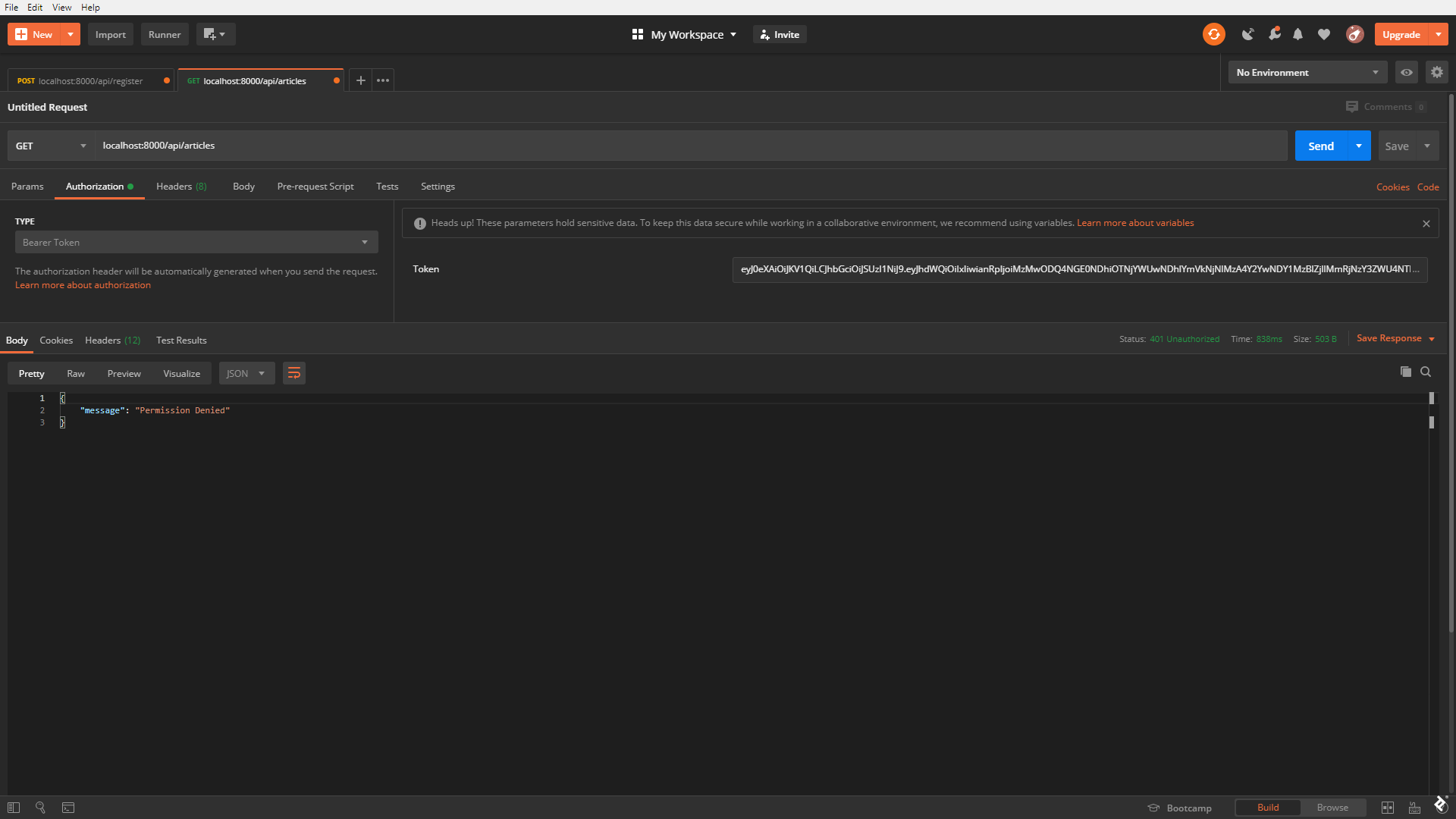The height and width of the screenshot is (819, 1456).
Task: Open the GET method dropdown
Action: 49,146
